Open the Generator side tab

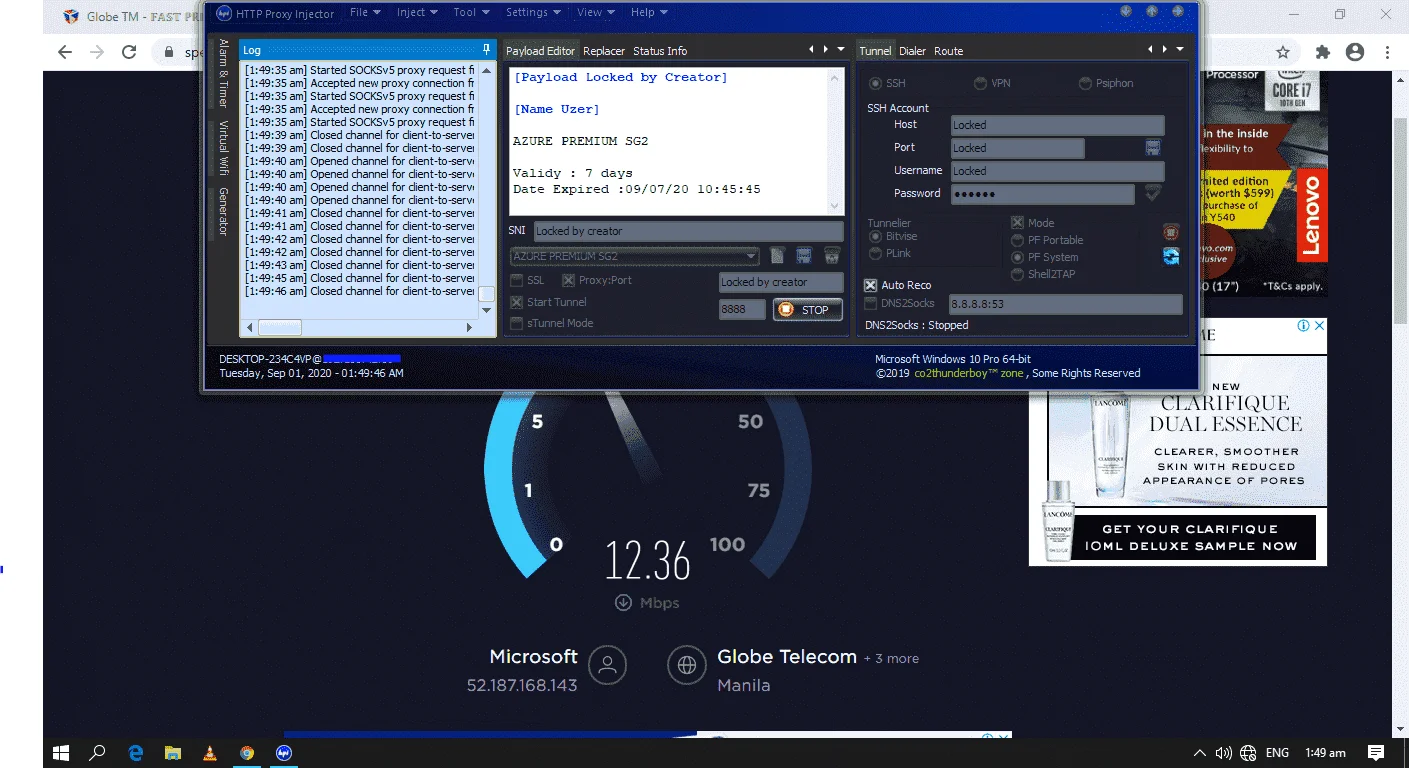coord(223,212)
